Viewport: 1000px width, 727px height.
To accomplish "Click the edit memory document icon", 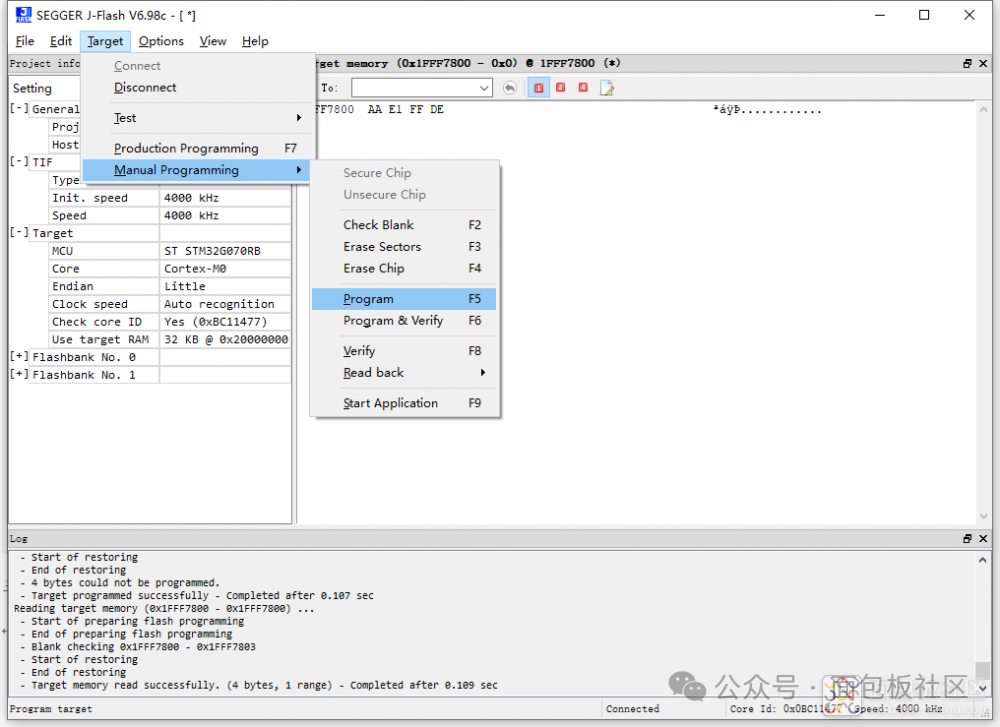I will (x=606, y=88).
